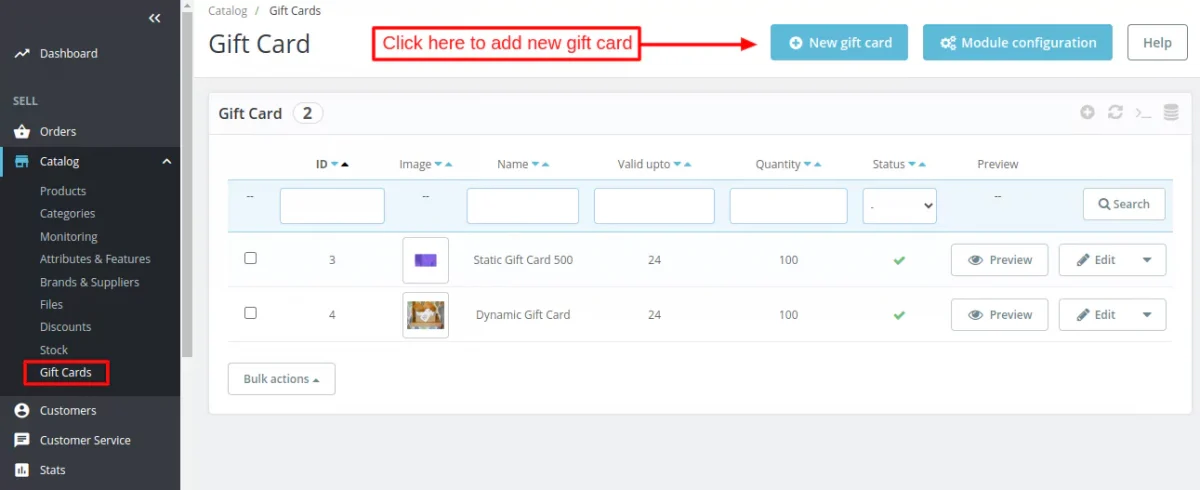Open the Bulk actions dropdown

click(x=281, y=379)
